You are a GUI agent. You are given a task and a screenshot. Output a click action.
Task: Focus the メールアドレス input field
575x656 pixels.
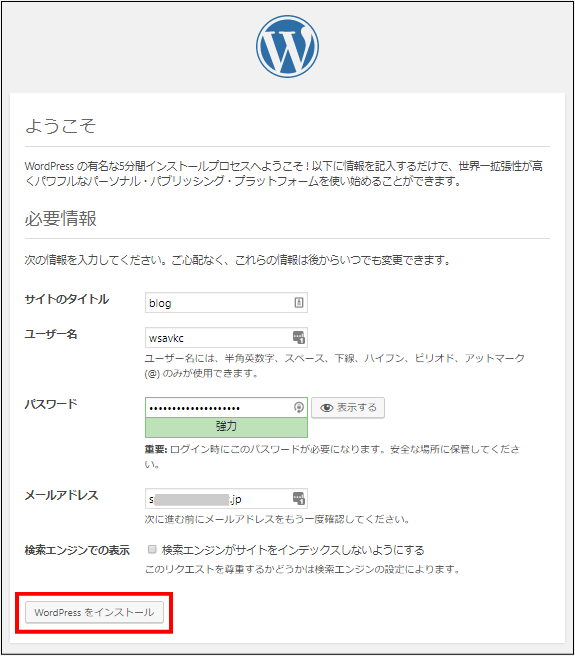click(226, 499)
